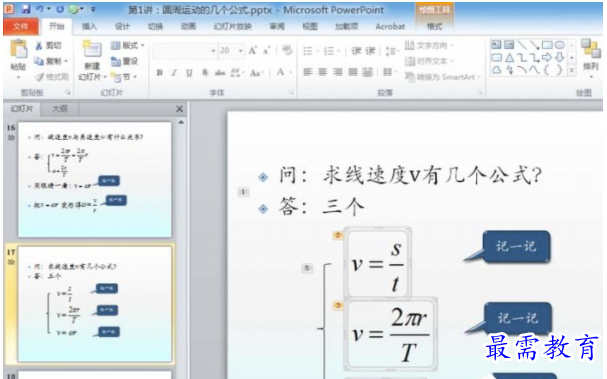
Task: Toggle Text Shadow (S) formatting
Action: pos(205,72)
